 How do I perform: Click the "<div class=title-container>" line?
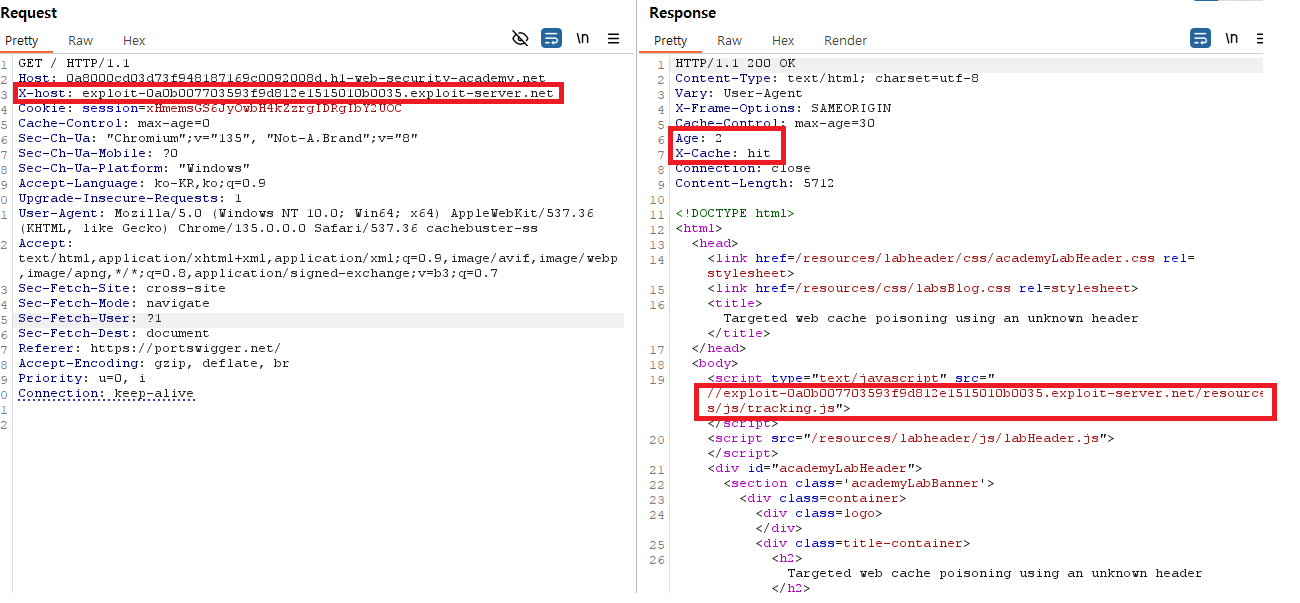pos(863,543)
